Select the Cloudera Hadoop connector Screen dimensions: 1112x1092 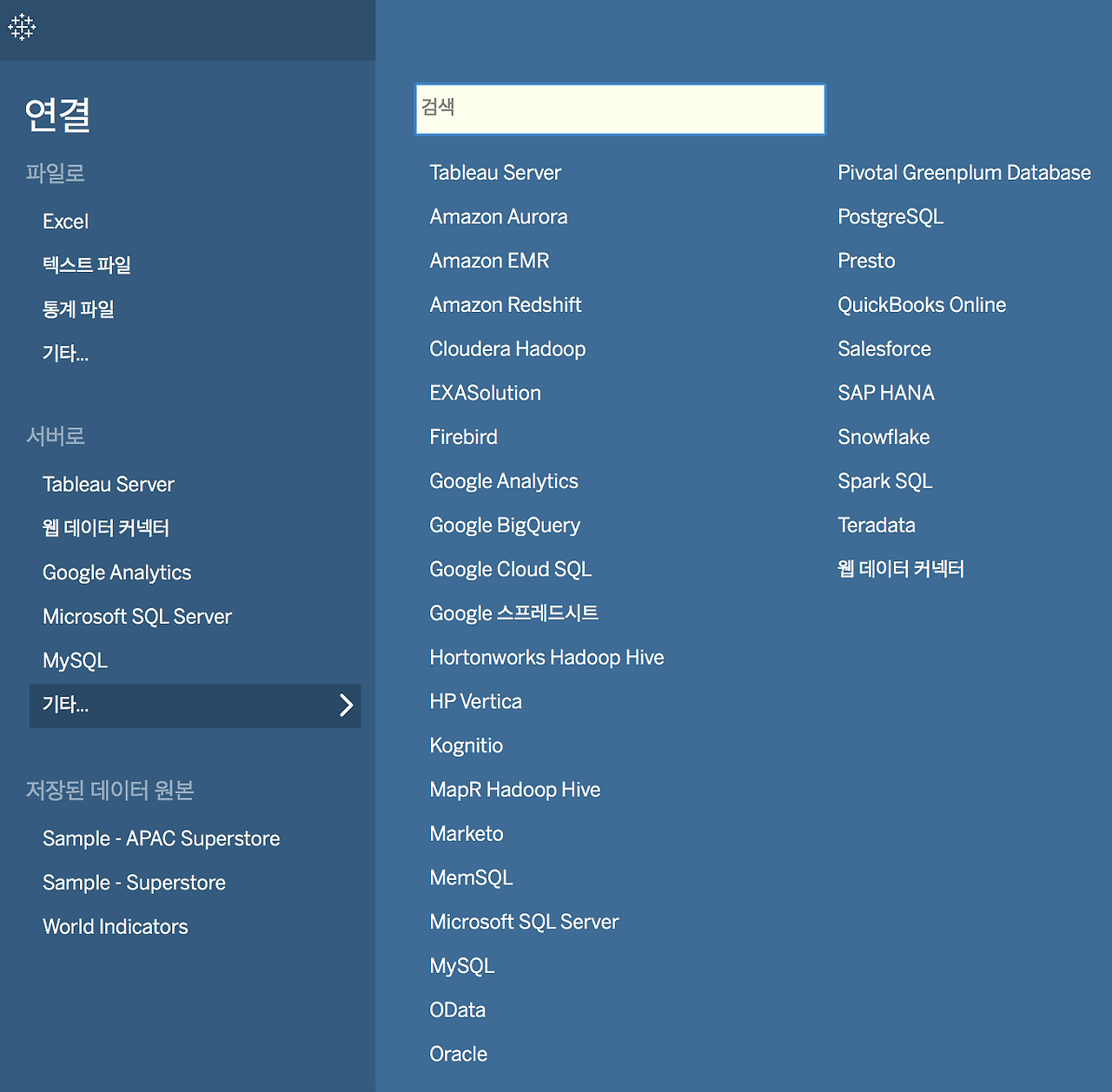[507, 349]
